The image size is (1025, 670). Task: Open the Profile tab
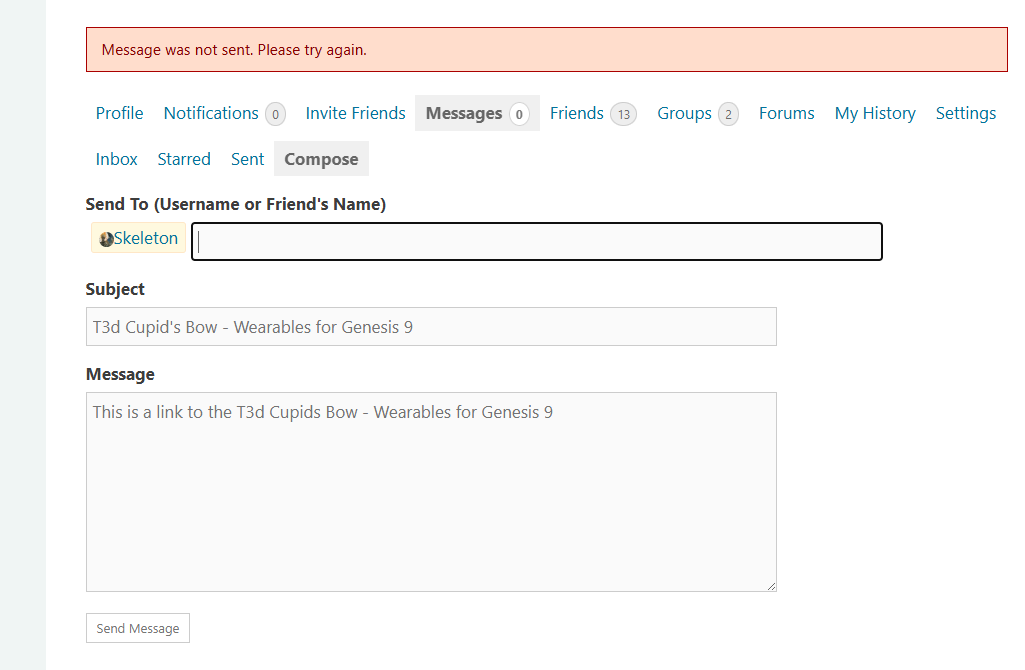(119, 113)
